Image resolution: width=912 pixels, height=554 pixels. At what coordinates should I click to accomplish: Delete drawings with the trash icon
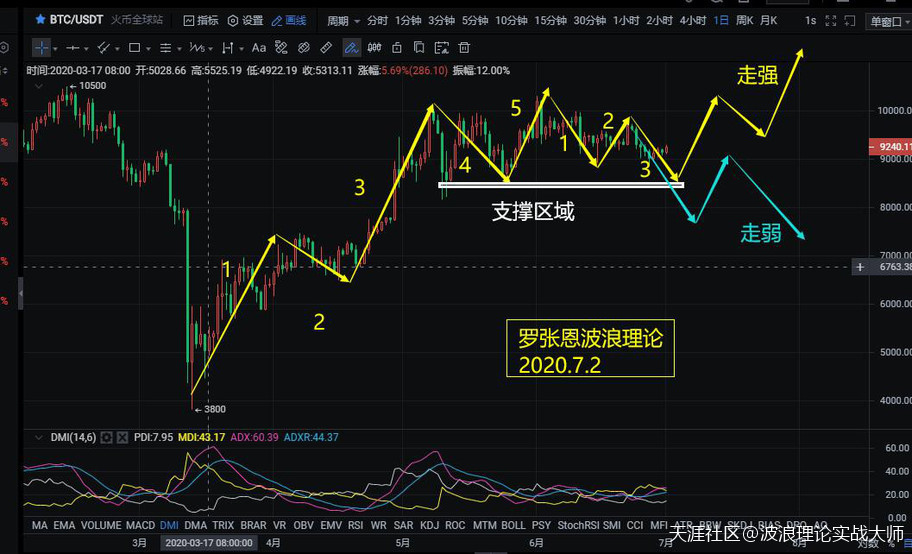pyautogui.click(x=464, y=48)
